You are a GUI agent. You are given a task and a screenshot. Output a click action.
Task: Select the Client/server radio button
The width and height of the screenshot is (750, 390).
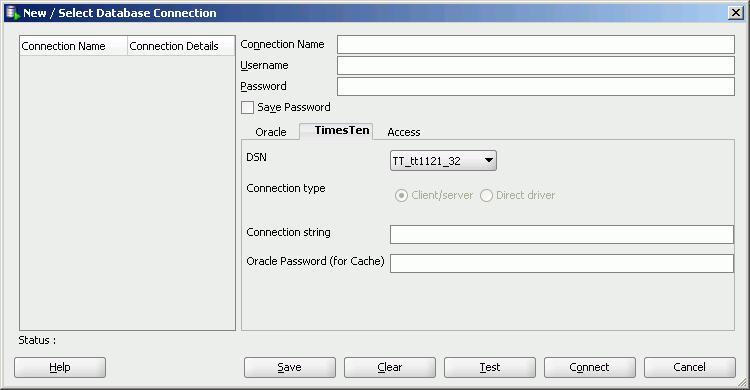tap(401, 195)
